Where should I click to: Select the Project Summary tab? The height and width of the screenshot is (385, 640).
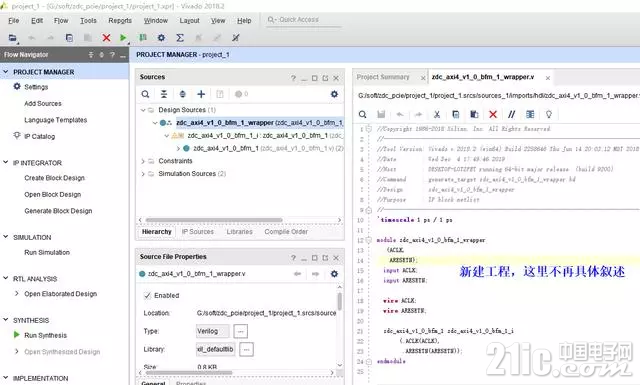point(383,77)
